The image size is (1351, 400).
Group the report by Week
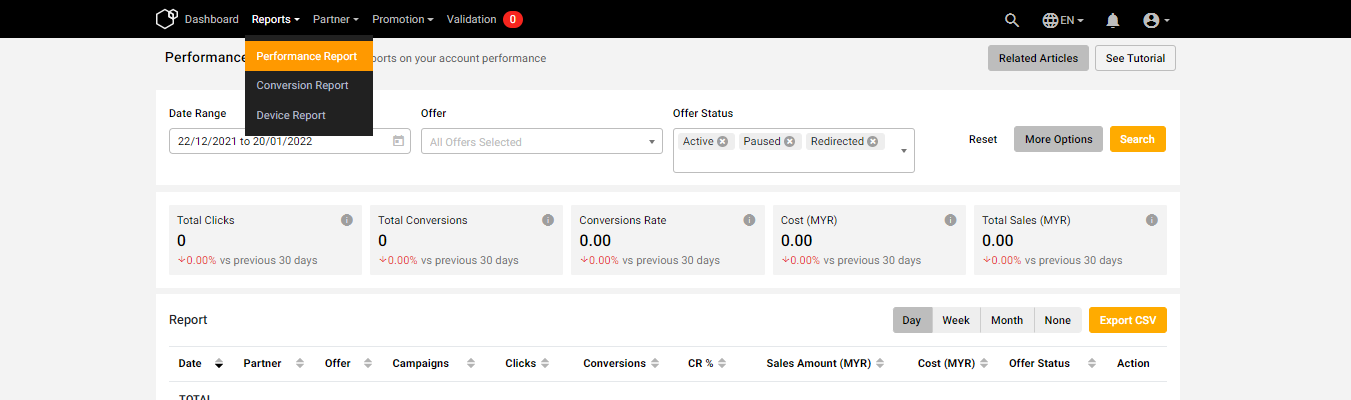[x=956, y=320]
